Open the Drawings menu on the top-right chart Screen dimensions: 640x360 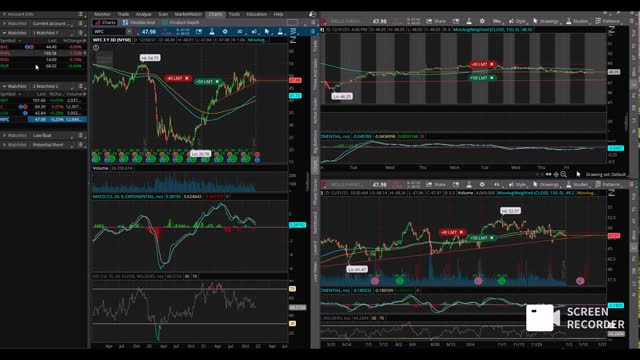click(x=546, y=21)
